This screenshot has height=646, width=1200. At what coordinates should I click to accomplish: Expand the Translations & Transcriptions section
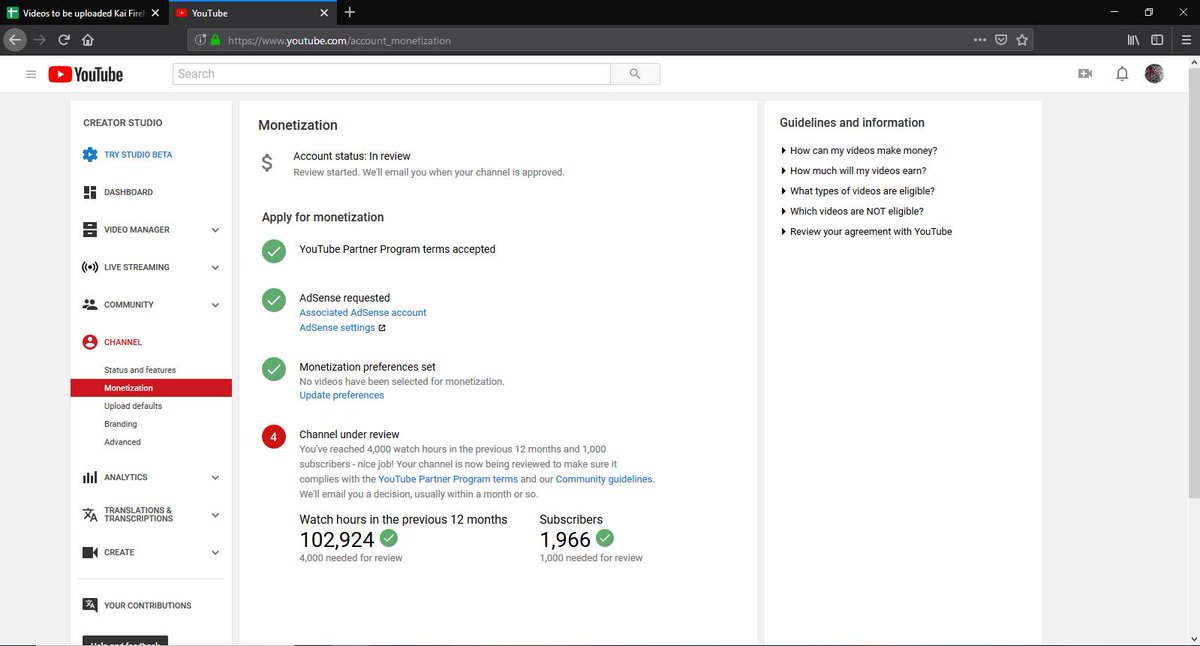(x=215, y=515)
